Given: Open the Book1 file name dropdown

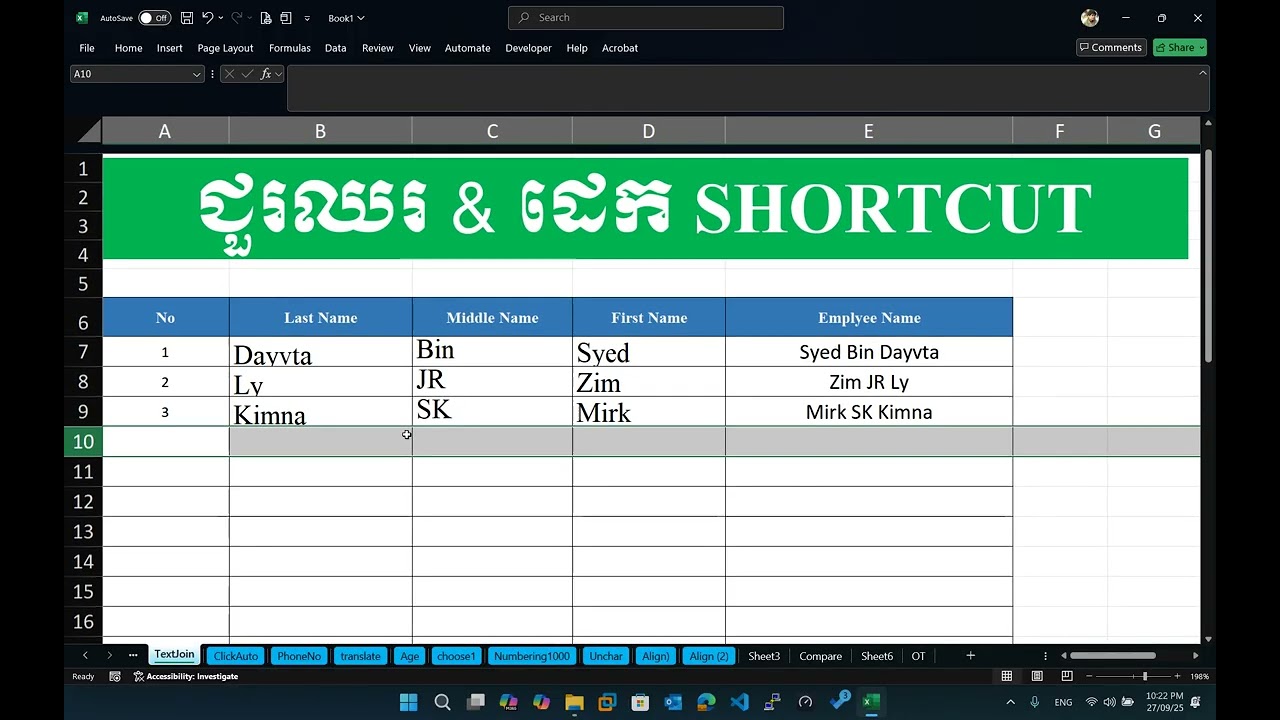Looking at the screenshot, I should pyautogui.click(x=347, y=18).
